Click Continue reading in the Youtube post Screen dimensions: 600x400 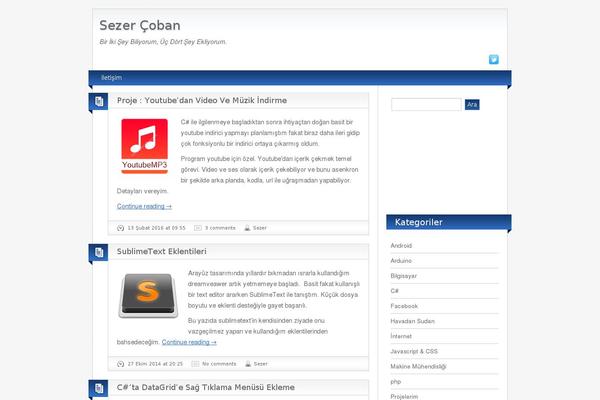tap(144, 206)
